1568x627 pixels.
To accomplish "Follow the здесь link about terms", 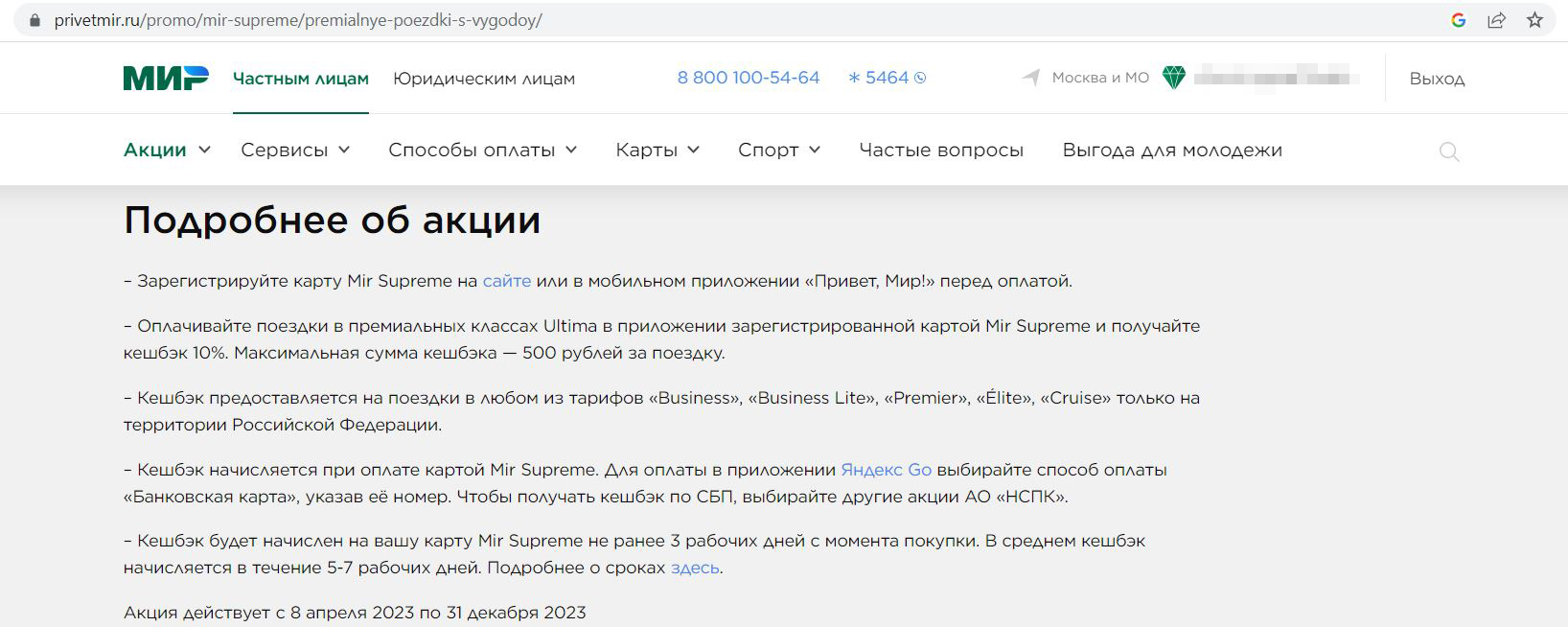I will point(695,568).
